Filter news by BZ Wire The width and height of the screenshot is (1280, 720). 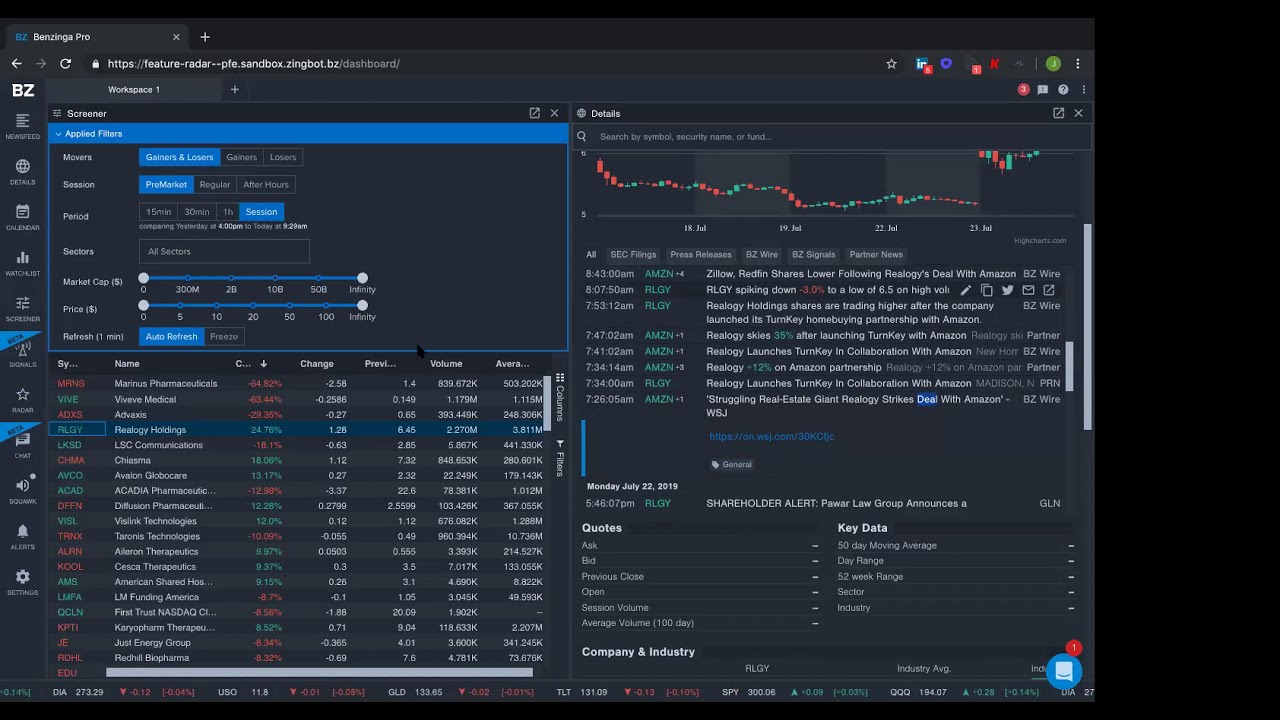point(762,255)
